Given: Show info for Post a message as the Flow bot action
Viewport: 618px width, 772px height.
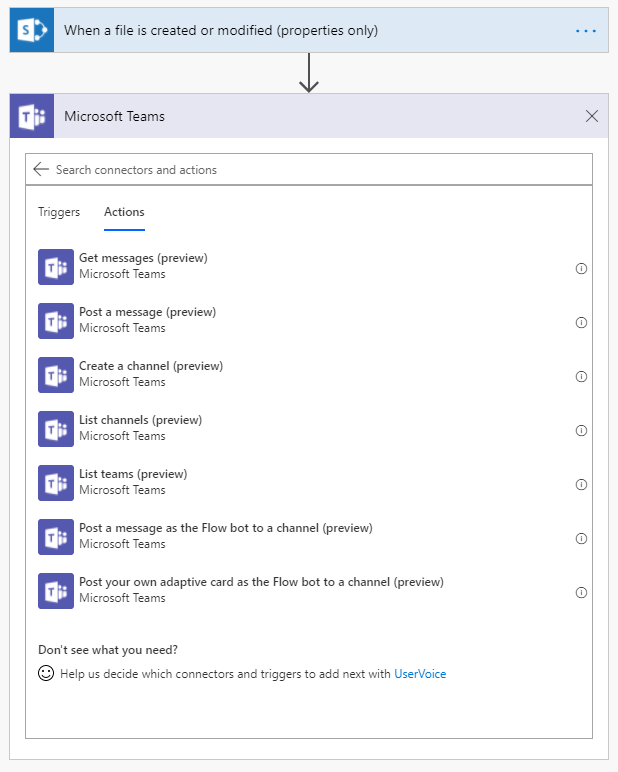Looking at the screenshot, I should [x=581, y=539].
